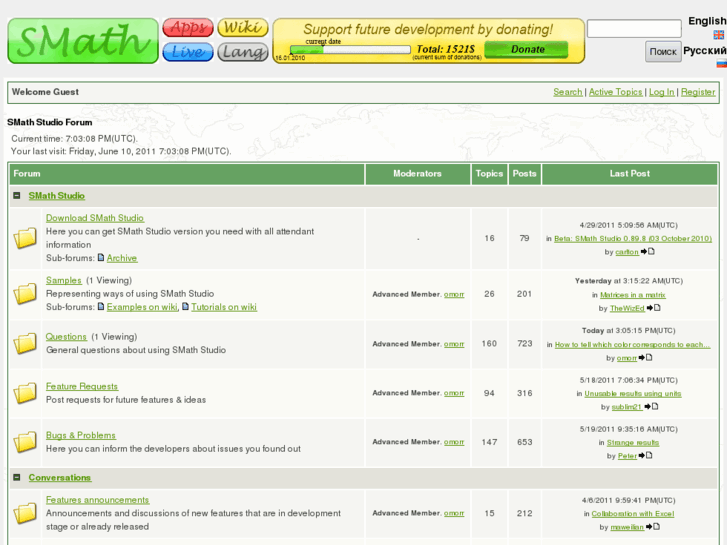Screen dimensions: 727x545
Task: Click the SMath logo
Action: (x=83, y=41)
